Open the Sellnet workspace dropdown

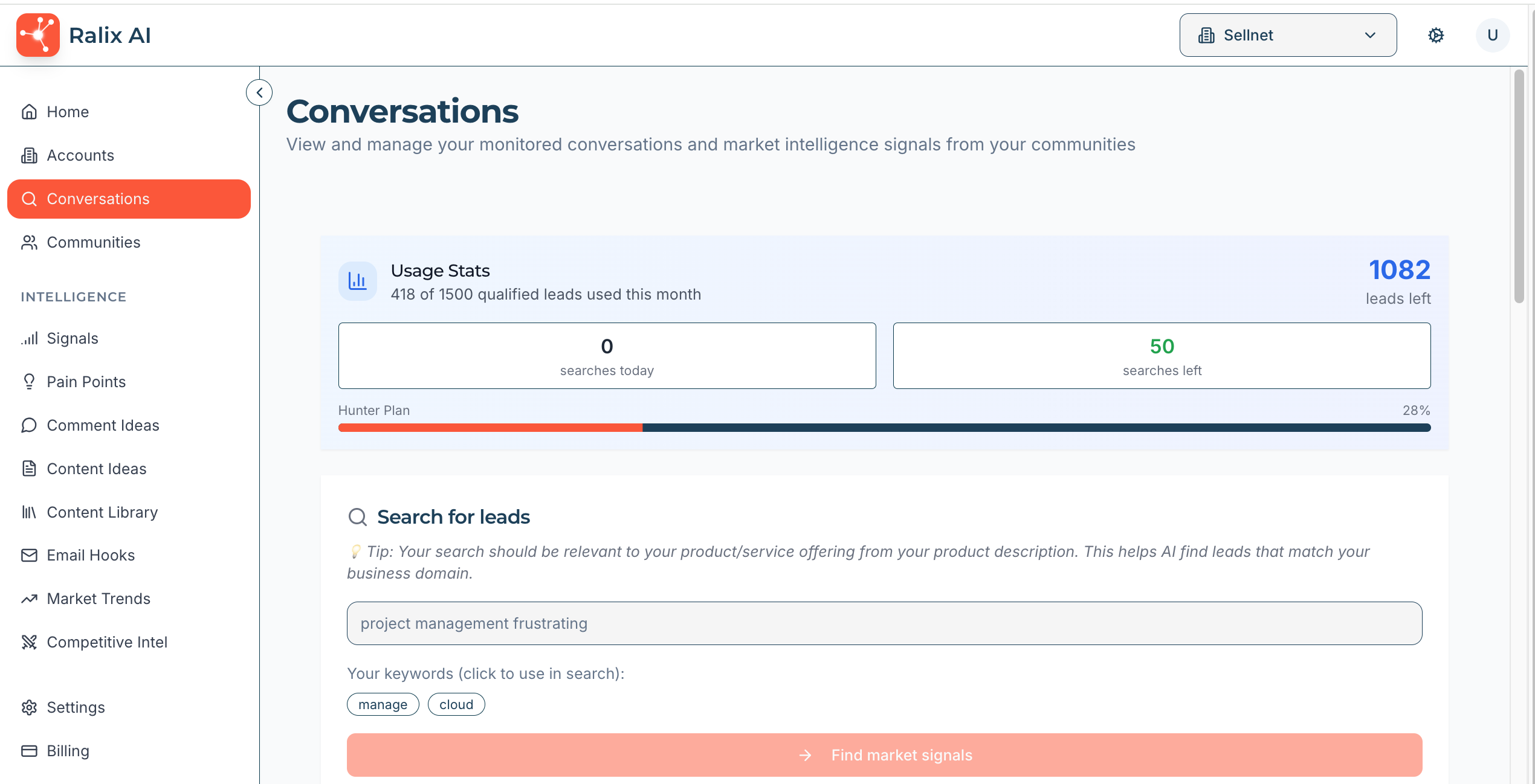1287,35
